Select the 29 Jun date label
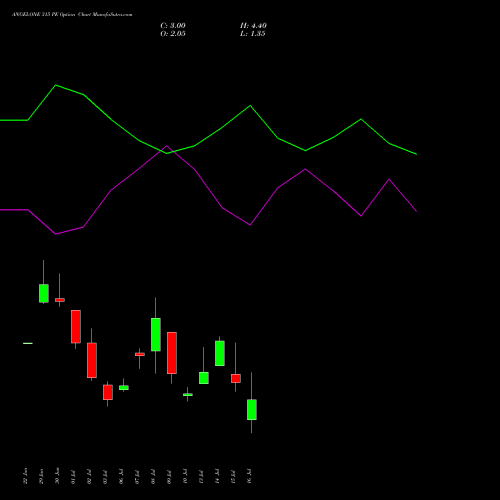500x500 pixels. click(41, 476)
